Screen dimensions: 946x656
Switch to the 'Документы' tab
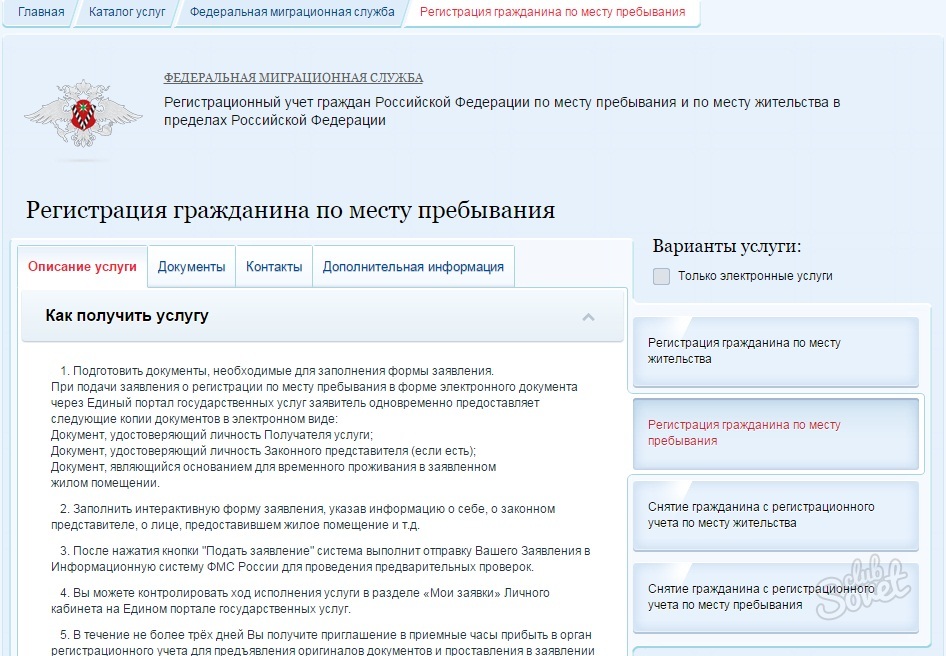pyautogui.click(x=191, y=267)
